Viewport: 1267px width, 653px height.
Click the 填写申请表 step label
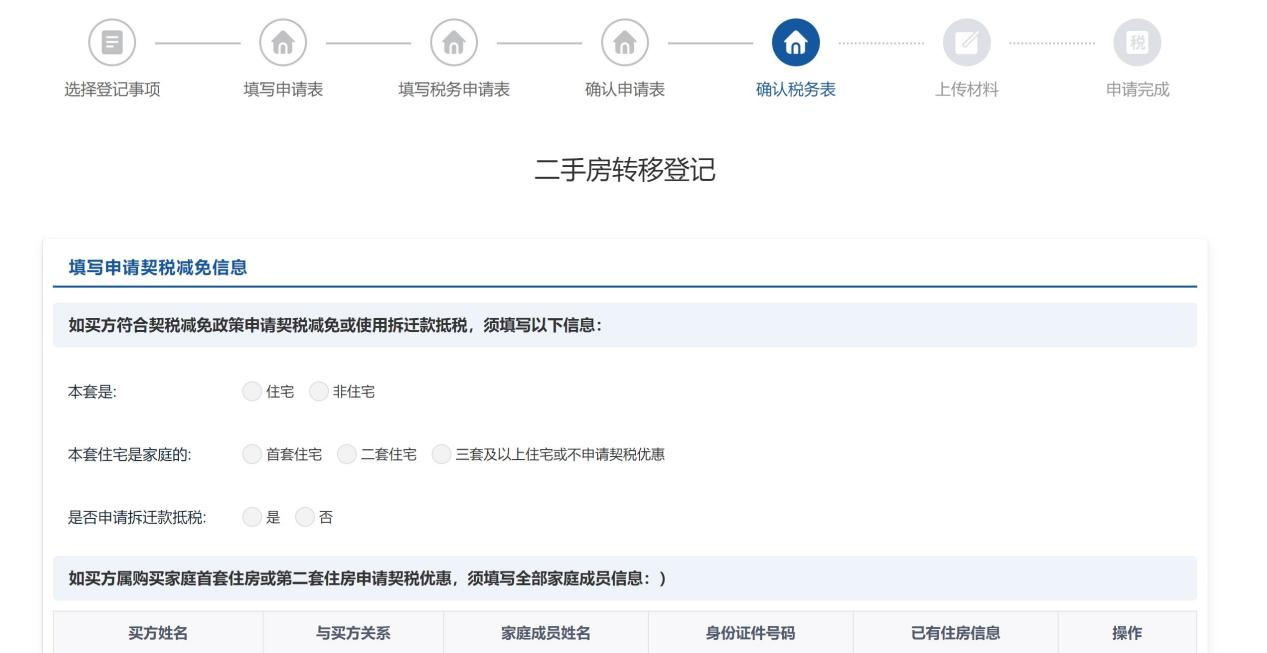pyautogui.click(x=282, y=90)
